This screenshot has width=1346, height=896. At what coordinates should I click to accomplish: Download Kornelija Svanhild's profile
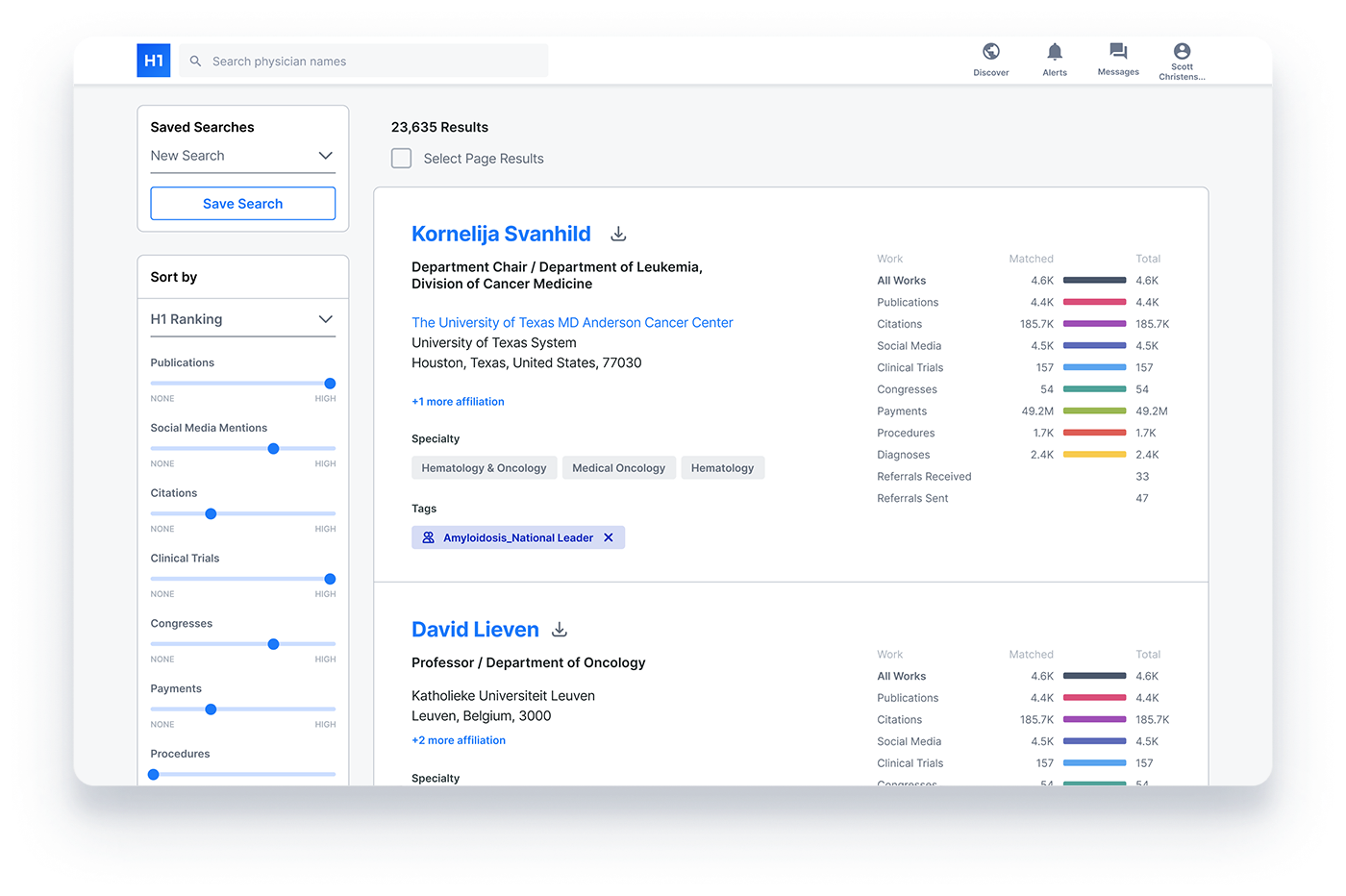(x=619, y=234)
